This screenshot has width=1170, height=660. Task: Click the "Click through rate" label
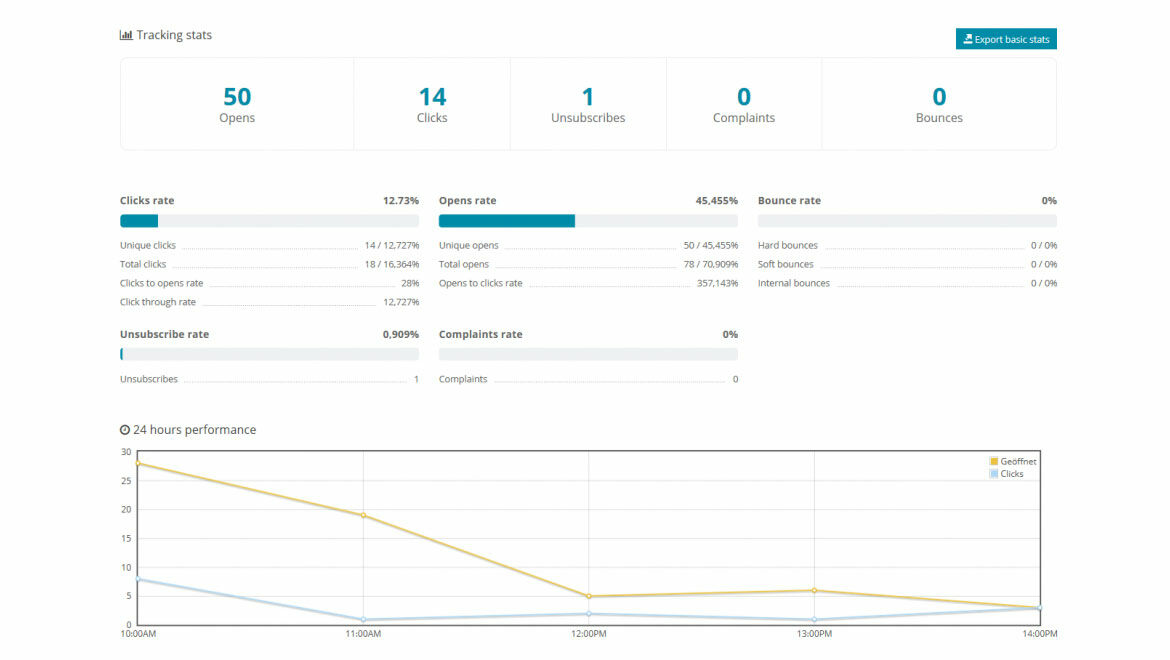157,302
